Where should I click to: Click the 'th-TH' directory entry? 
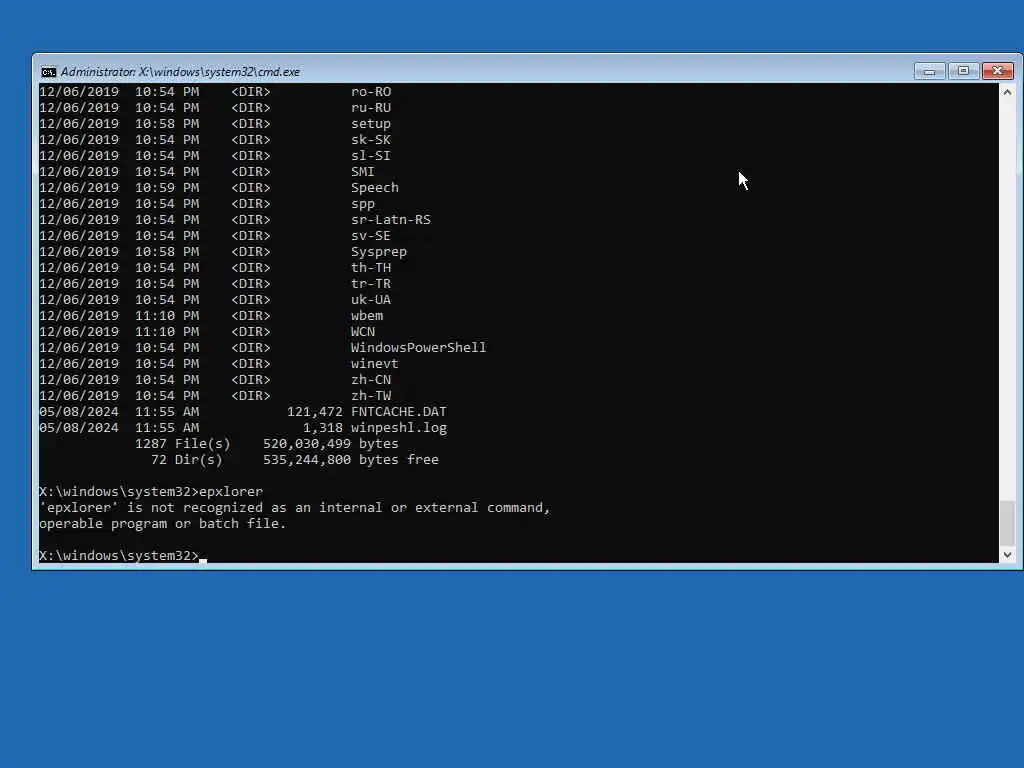[x=371, y=268]
